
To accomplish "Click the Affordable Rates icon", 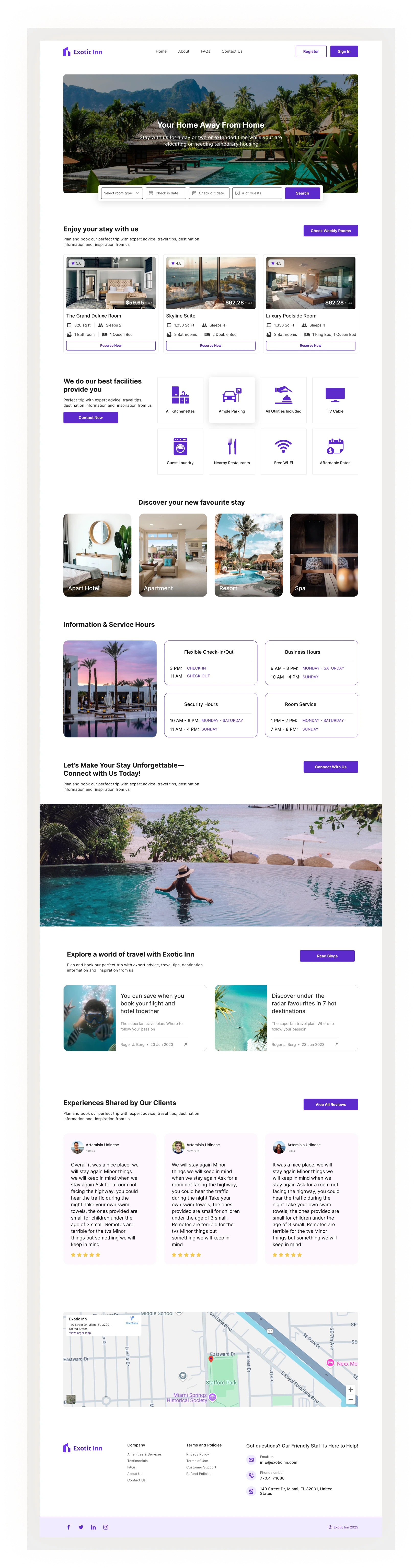I will click(335, 446).
